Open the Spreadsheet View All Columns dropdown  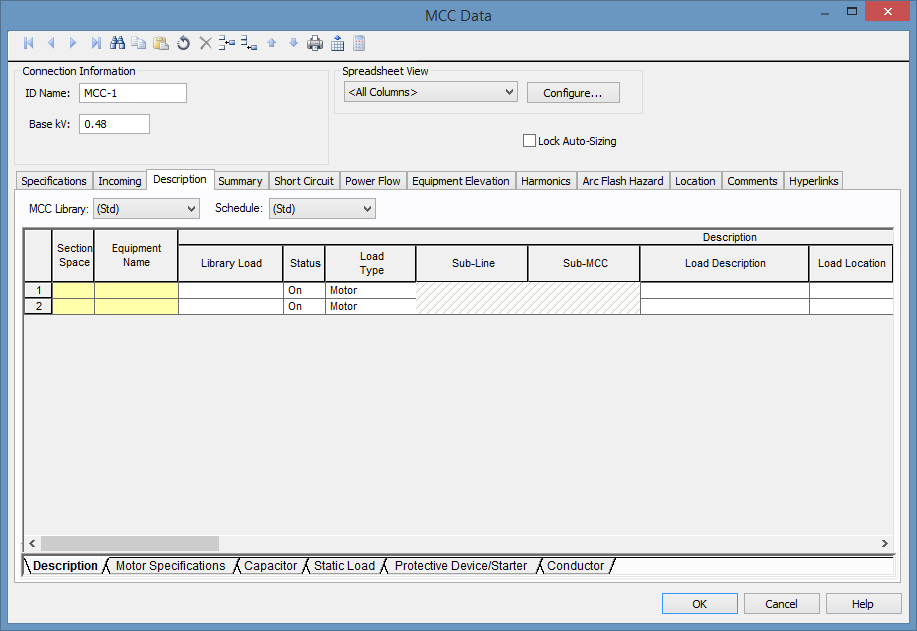point(431,92)
